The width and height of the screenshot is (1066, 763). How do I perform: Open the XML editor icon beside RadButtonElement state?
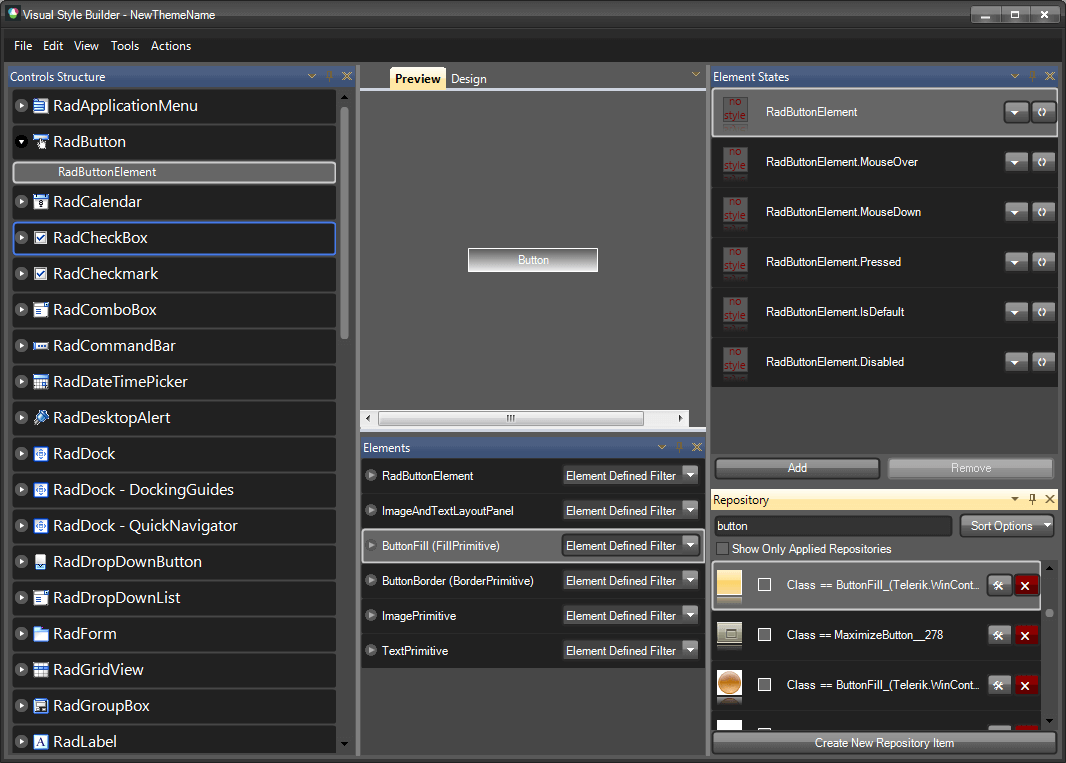pyautogui.click(x=1043, y=112)
